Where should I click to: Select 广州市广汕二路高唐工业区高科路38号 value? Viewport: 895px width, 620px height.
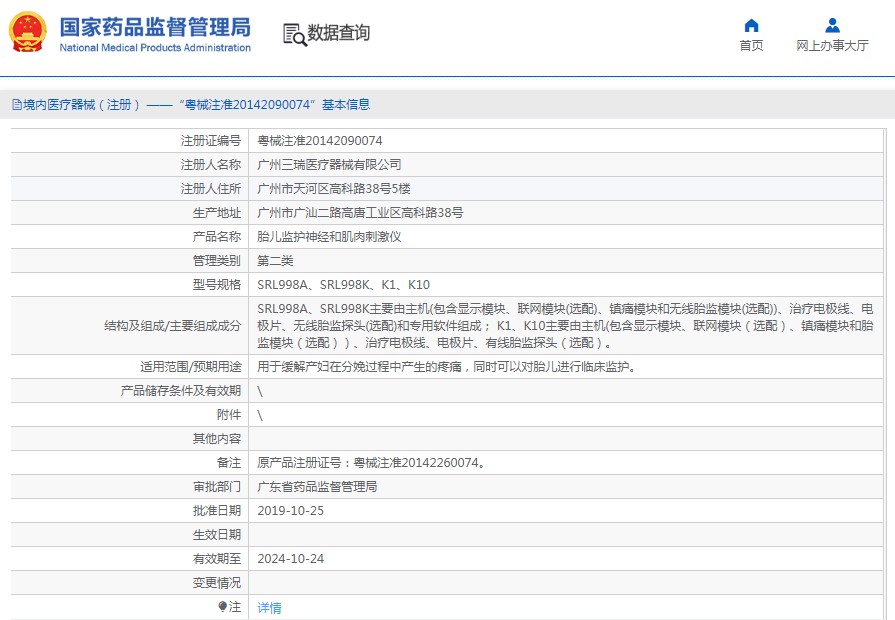tap(360, 212)
